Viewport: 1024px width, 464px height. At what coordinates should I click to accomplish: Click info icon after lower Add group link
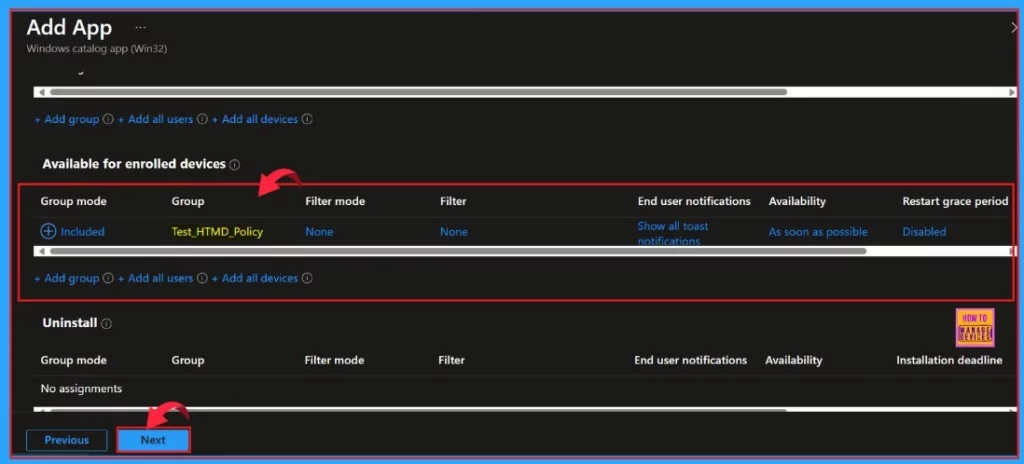[x=108, y=278]
